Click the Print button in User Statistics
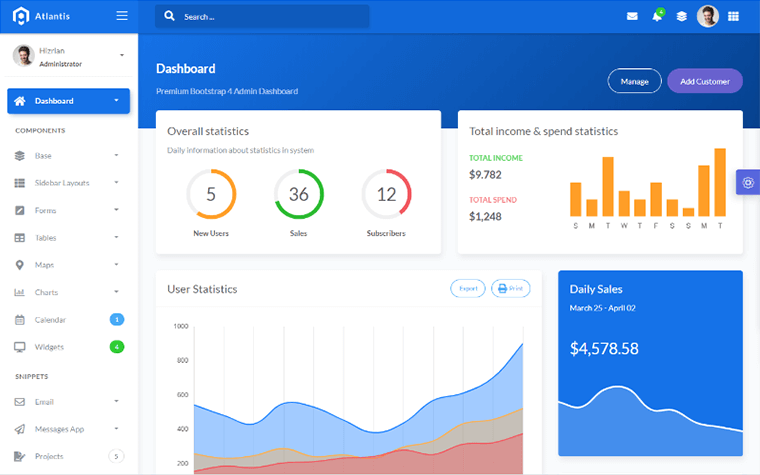The height and width of the screenshot is (475, 760). (510, 289)
